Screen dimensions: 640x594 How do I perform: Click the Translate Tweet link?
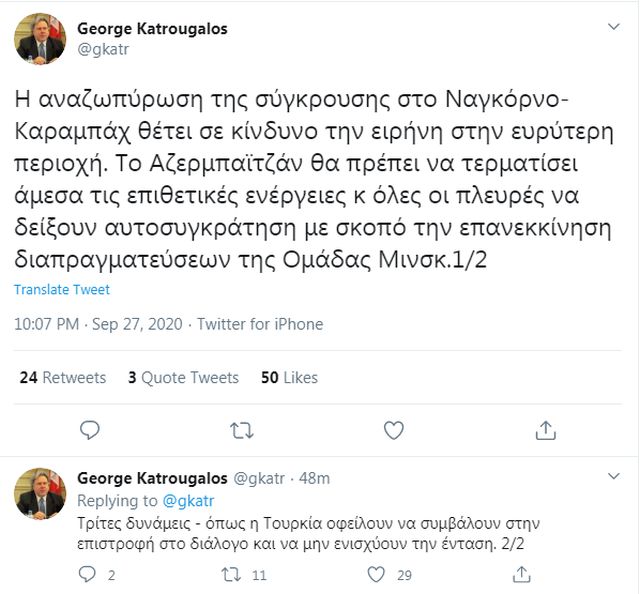click(62, 290)
